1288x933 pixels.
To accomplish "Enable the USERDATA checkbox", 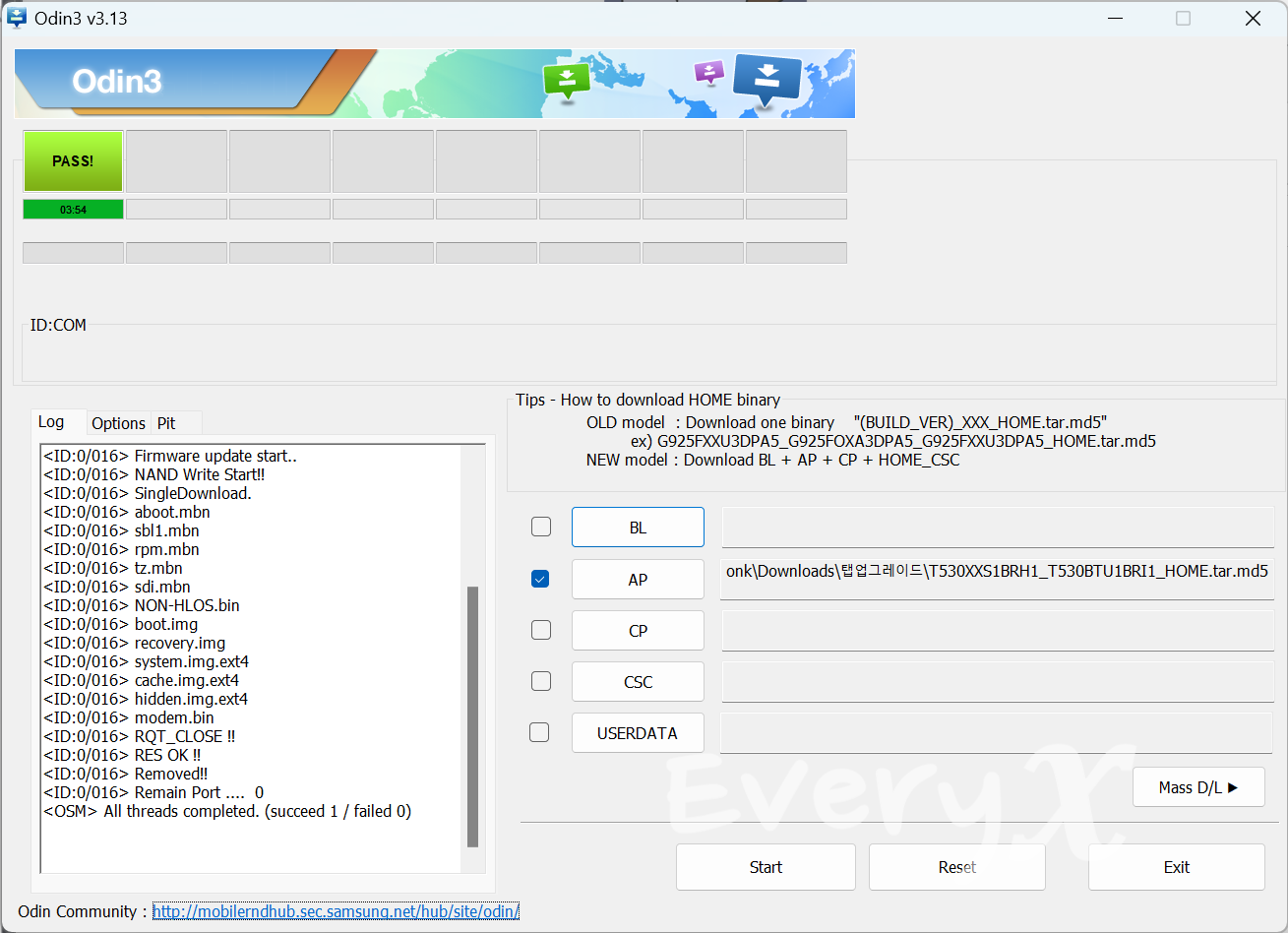I will click(x=539, y=732).
